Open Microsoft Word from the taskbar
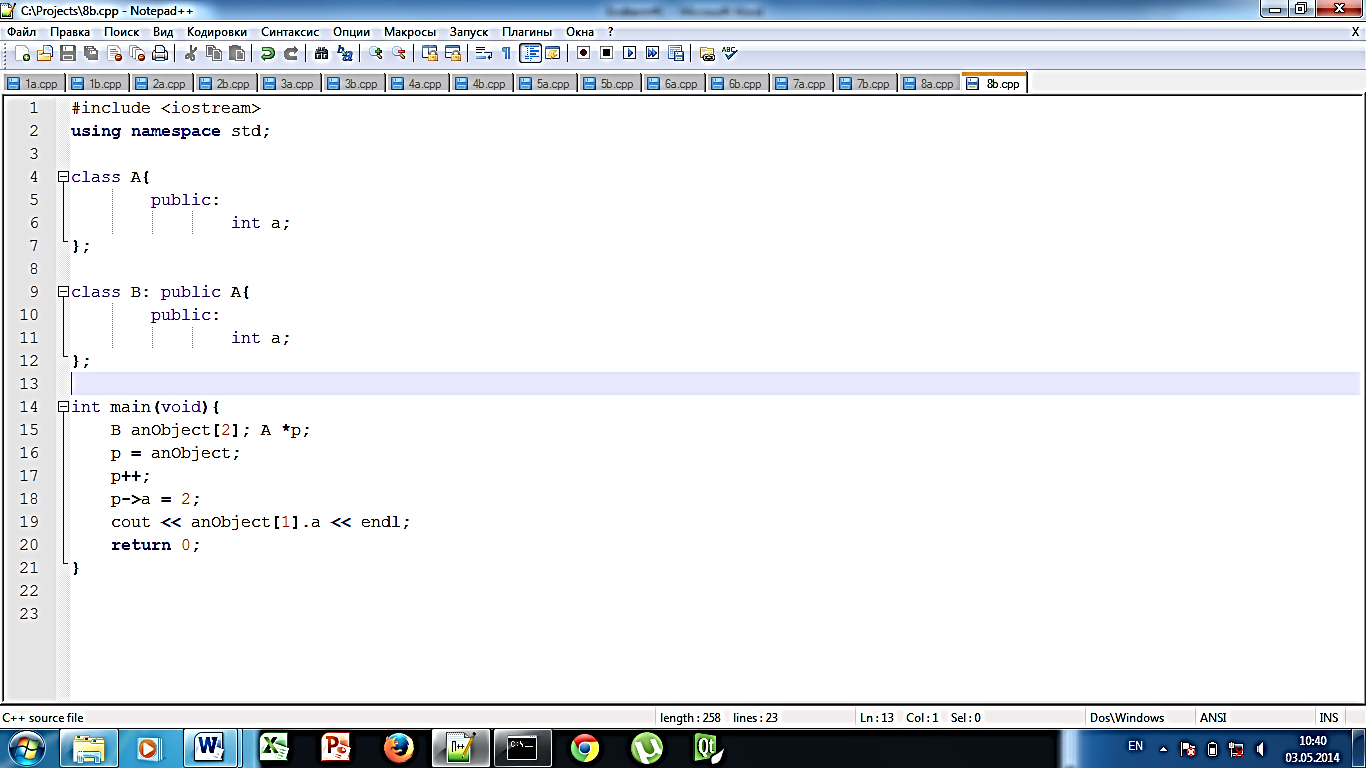Image resolution: width=1366 pixels, height=768 pixels. tap(212, 748)
